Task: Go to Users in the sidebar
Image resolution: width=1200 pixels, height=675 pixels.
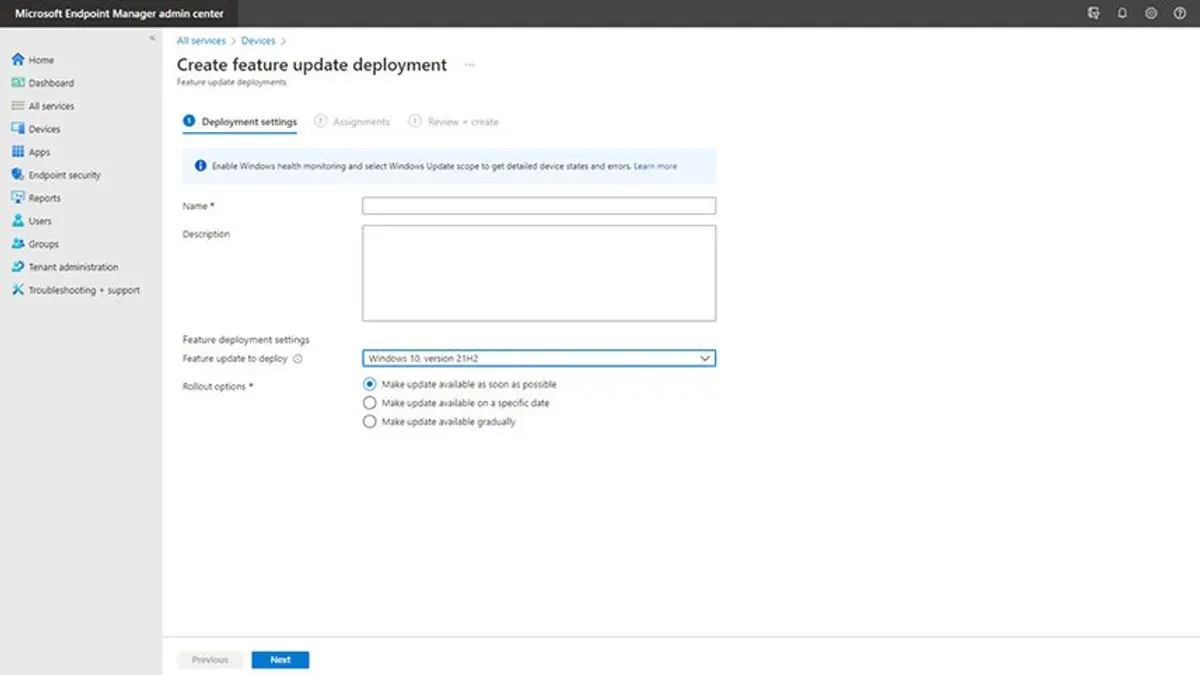Action: (x=32, y=221)
